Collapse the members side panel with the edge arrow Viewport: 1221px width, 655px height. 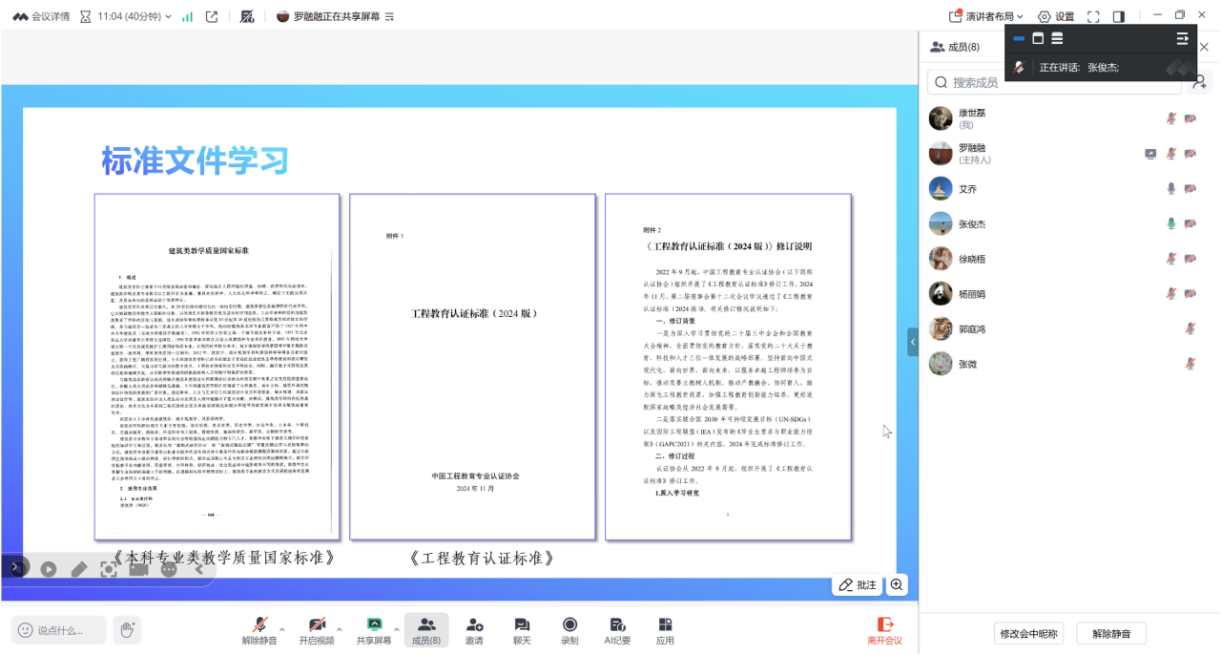coord(912,342)
